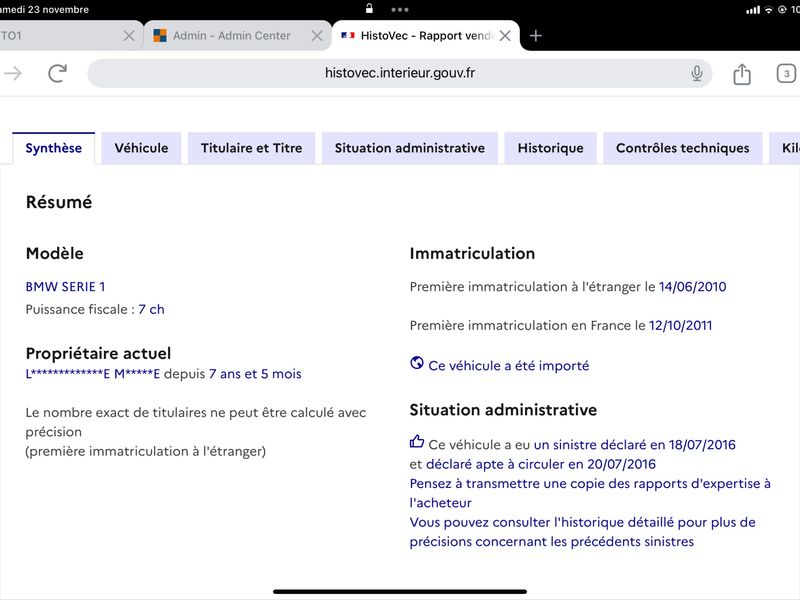Click 'déclaré apte à circuler en 20/07/2016'
The width and height of the screenshot is (800, 600).
541,464
